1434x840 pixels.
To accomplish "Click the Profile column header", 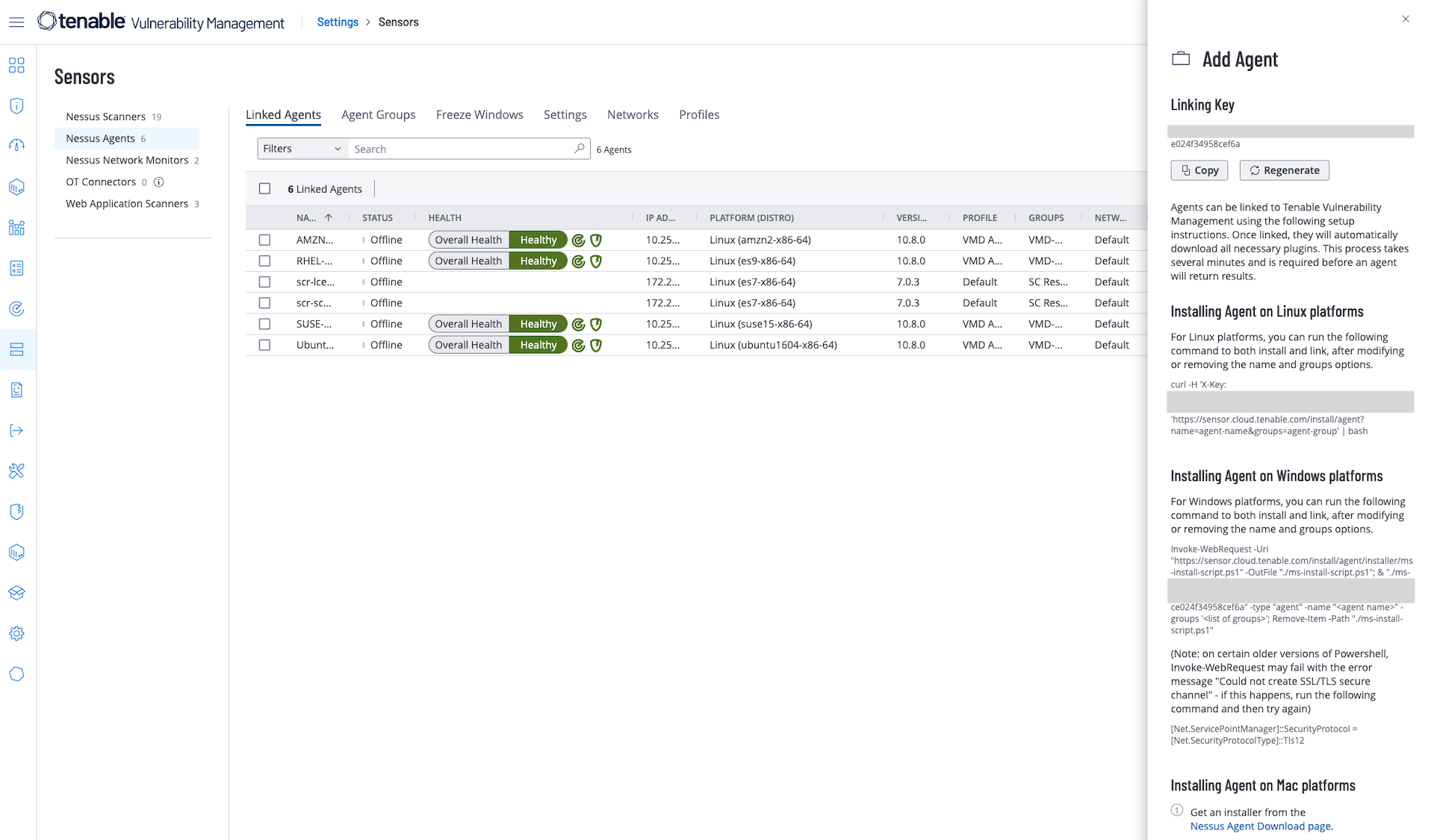I will (x=979, y=218).
